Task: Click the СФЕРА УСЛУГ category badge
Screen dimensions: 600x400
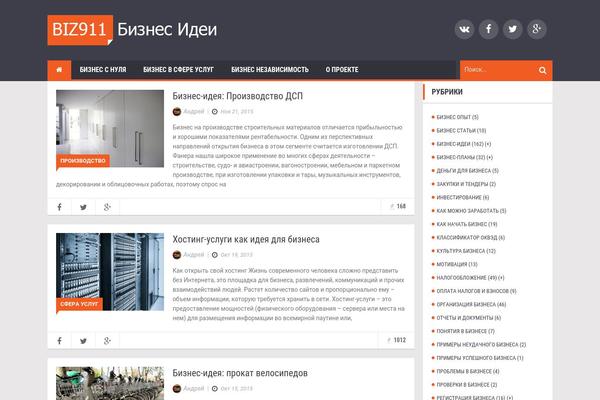Action: (79, 304)
